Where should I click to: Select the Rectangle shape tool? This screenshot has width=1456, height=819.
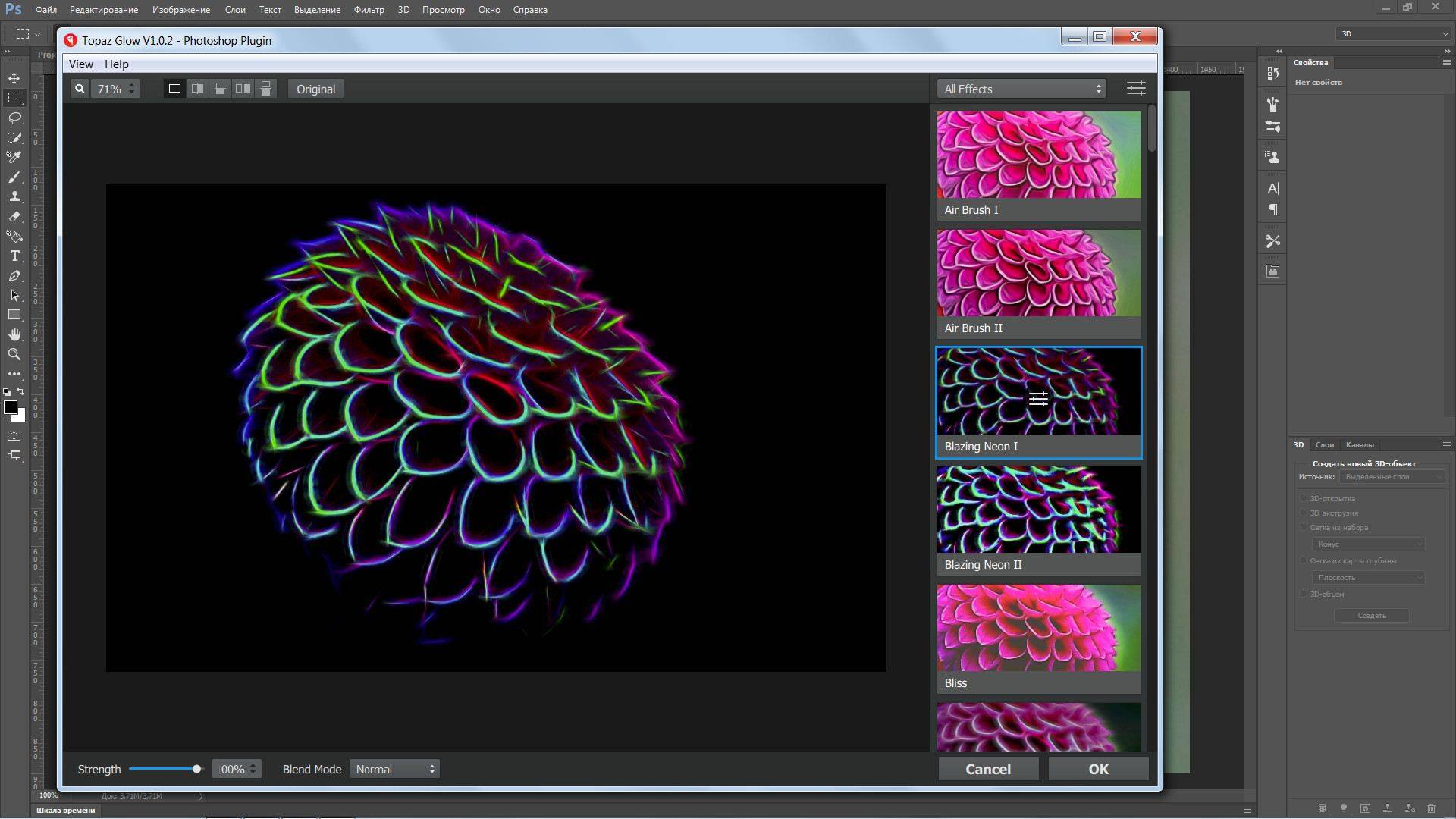point(14,315)
